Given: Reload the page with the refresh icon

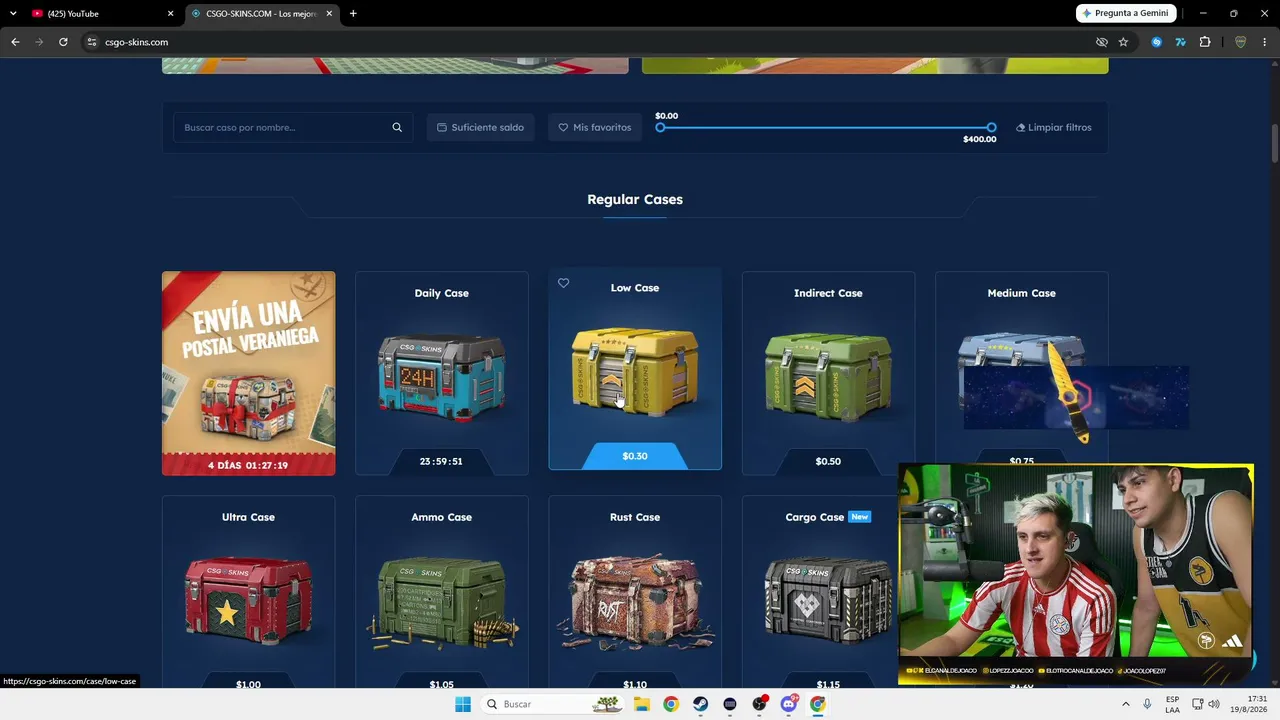Looking at the screenshot, I should tap(63, 42).
